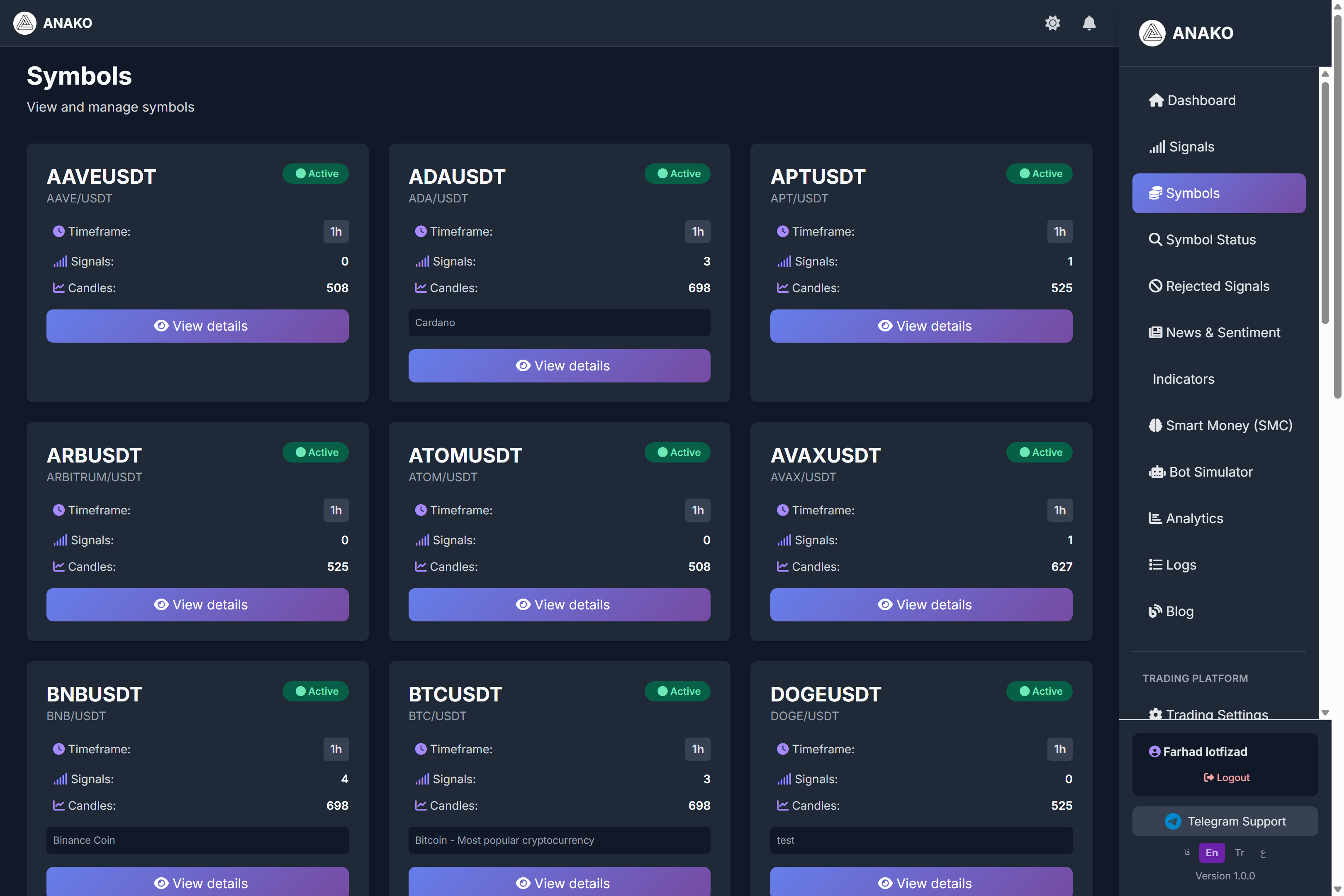Viewport: 1344px width, 896px height.
Task: Toggle the Active status on AAVEUSDT
Action: [315, 173]
